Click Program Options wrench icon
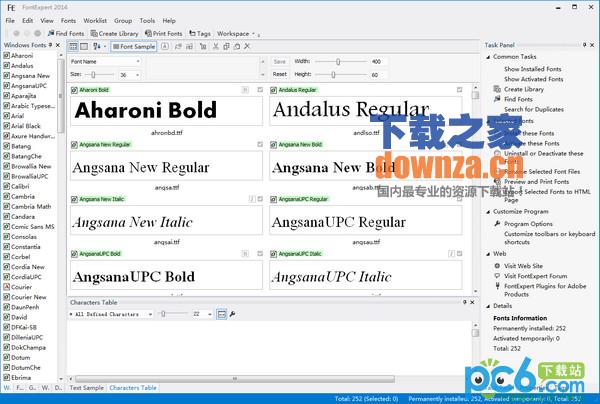600x404 pixels. click(x=497, y=223)
